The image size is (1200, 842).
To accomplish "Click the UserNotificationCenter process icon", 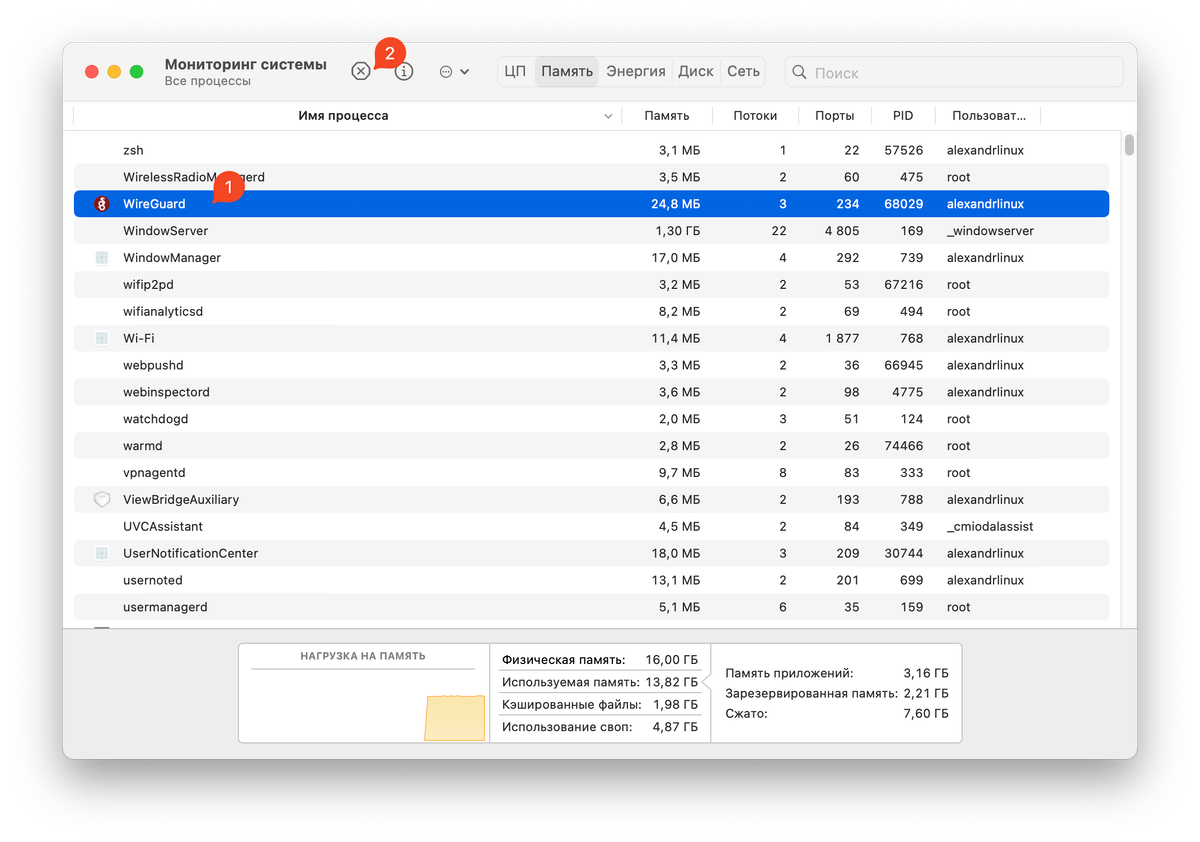I will (x=101, y=554).
